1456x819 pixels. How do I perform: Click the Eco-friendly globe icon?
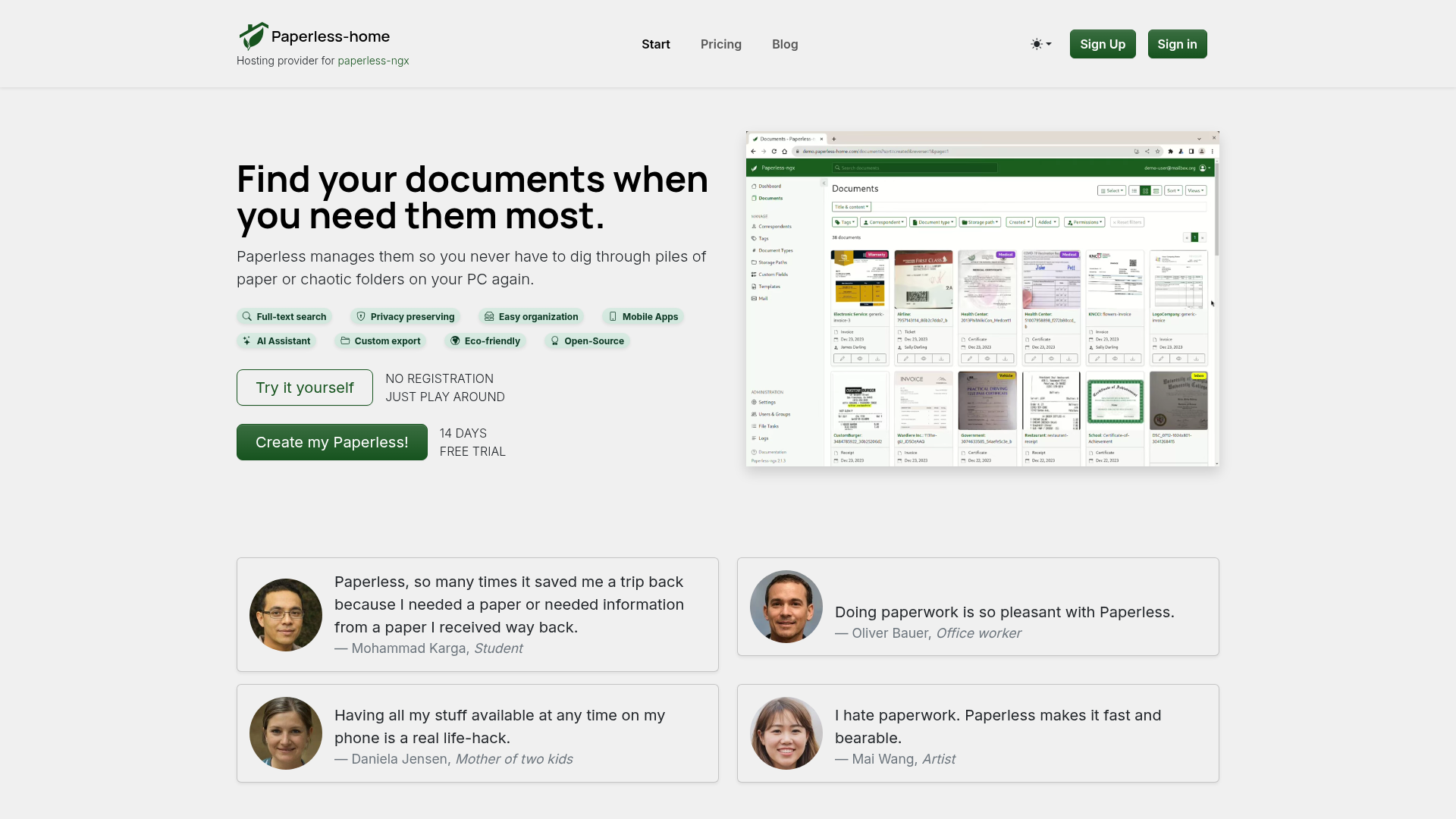[x=455, y=341]
